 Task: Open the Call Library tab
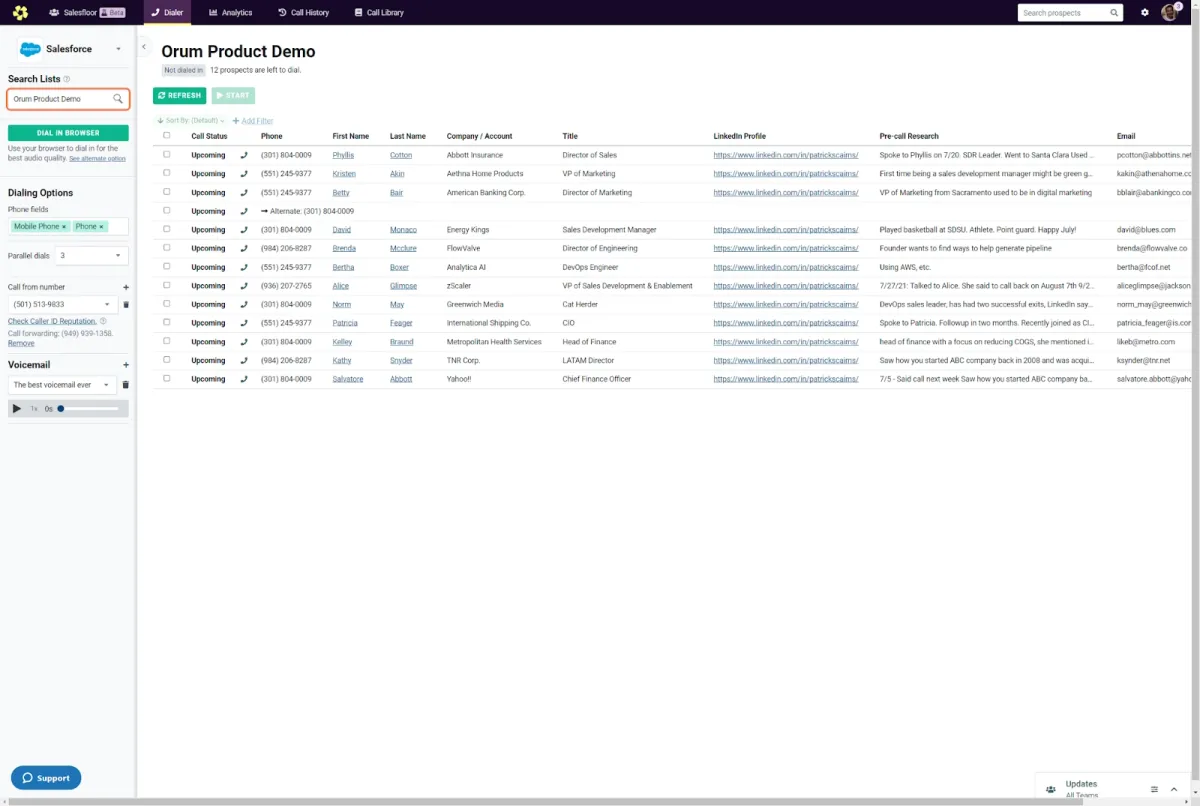379,13
